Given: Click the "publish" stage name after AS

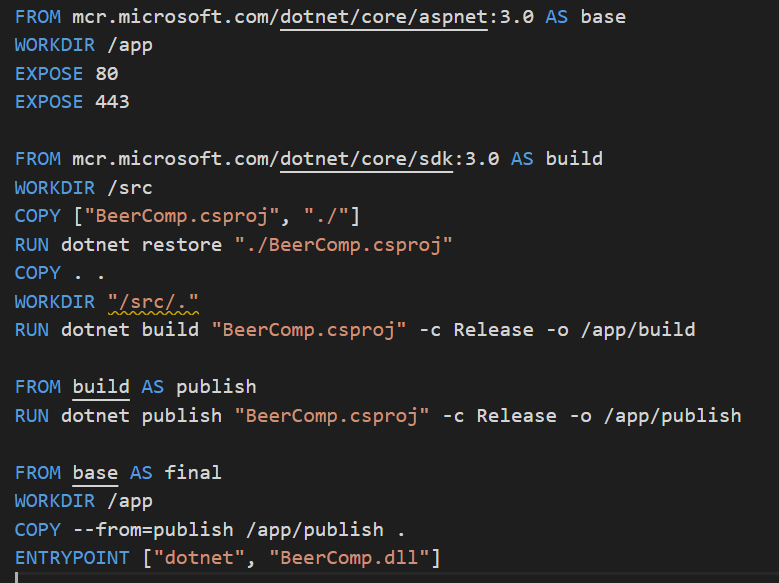Looking at the screenshot, I should coord(216,387).
